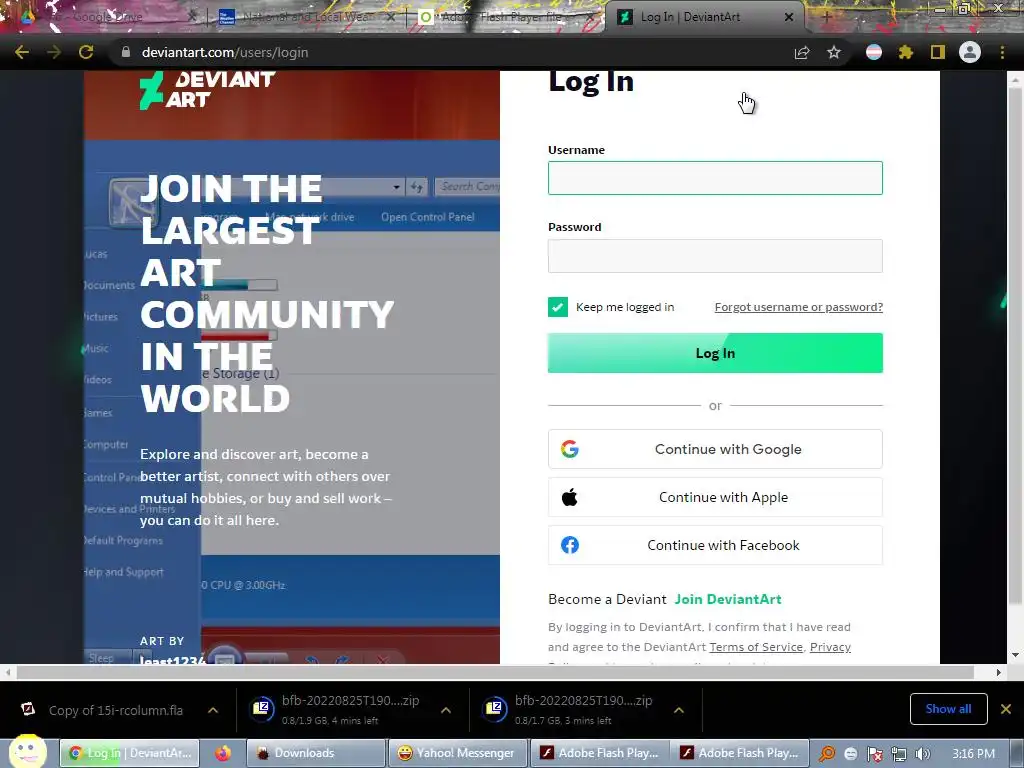This screenshot has width=1024, height=768.
Task: Open the first Adobe Flash Player taskbar window
Action: (x=600, y=753)
